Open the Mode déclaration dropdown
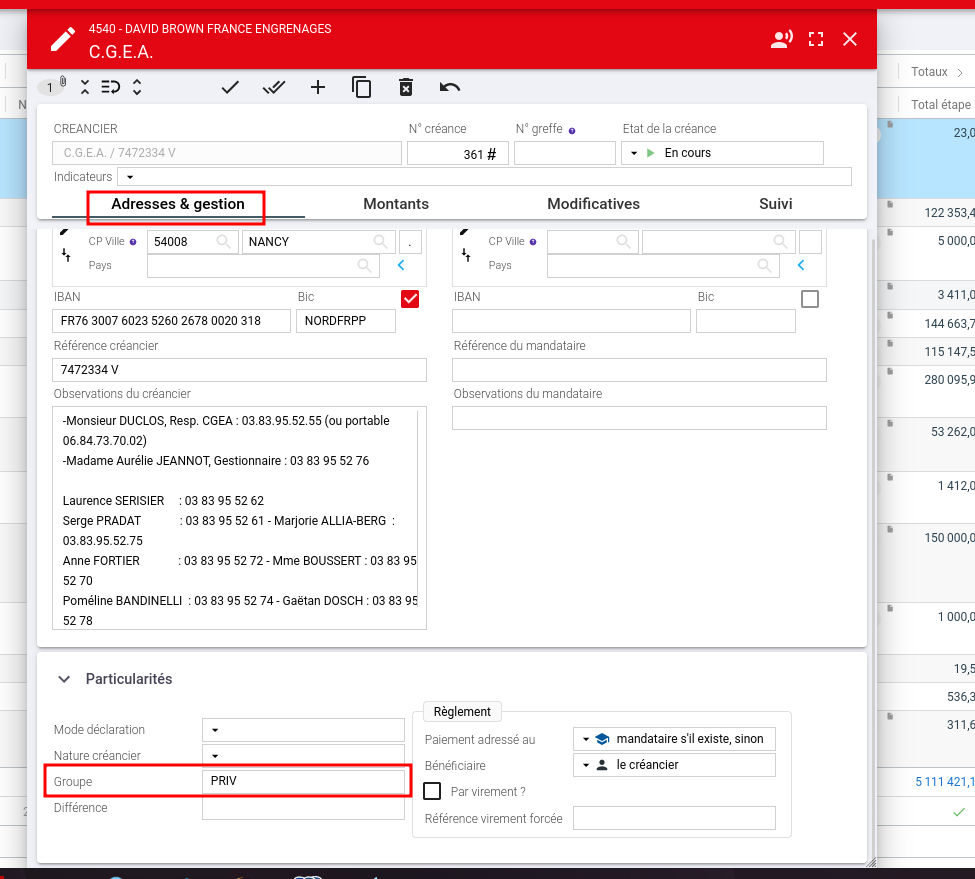Image resolution: width=975 pixels, height=879 pixels. [215, 730]
